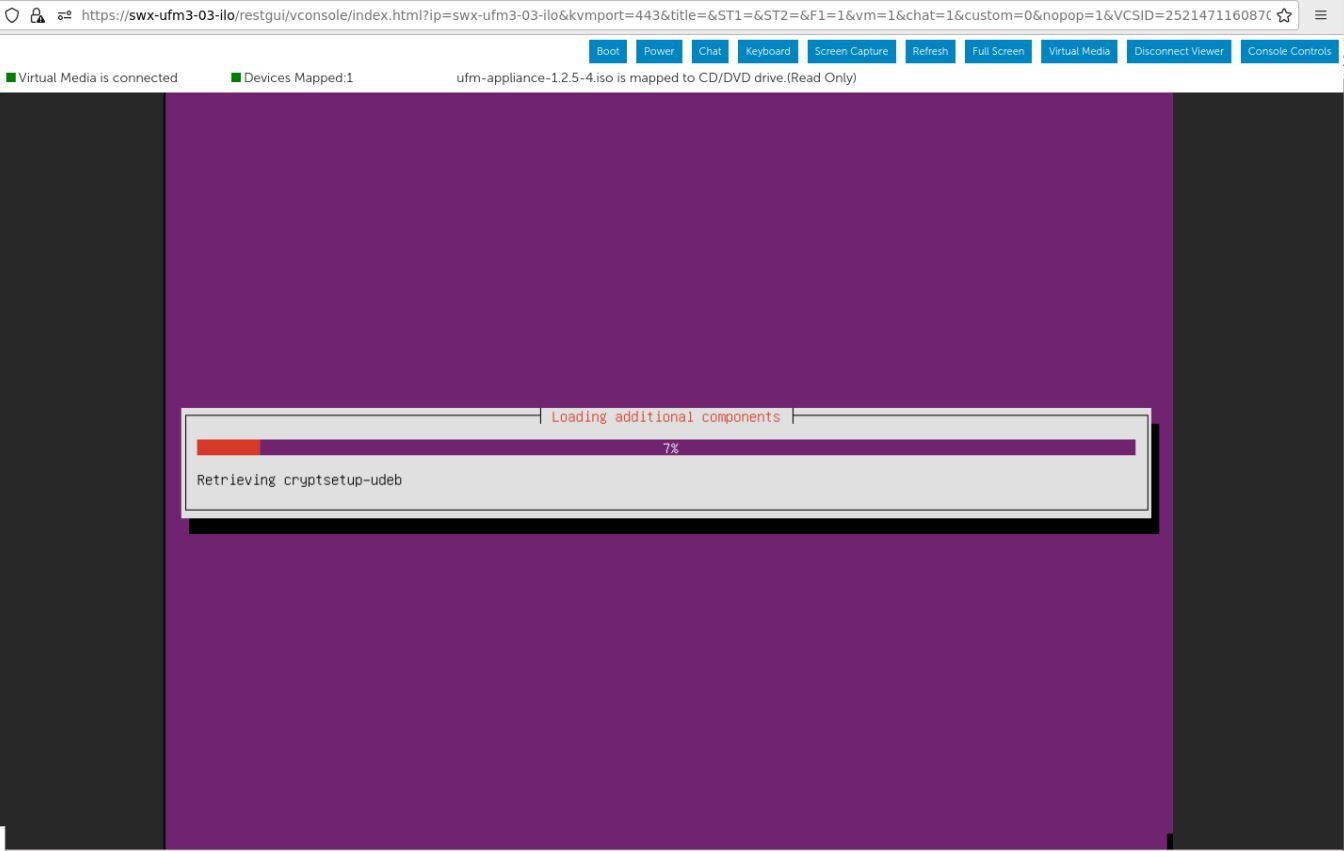Image resolution: width=1344 pixels, height=851 pixels.
Task: Start a Chat session
Action: [x=709, y=51]
